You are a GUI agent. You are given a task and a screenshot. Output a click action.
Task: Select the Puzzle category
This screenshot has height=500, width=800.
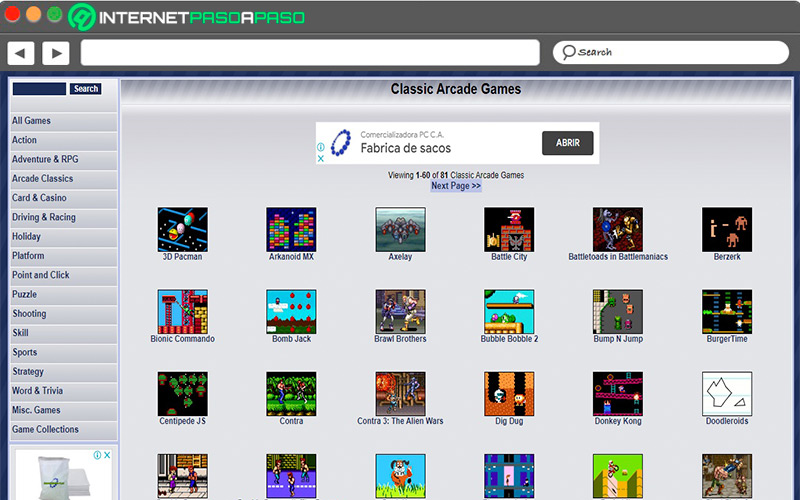[x=64, y=294]
